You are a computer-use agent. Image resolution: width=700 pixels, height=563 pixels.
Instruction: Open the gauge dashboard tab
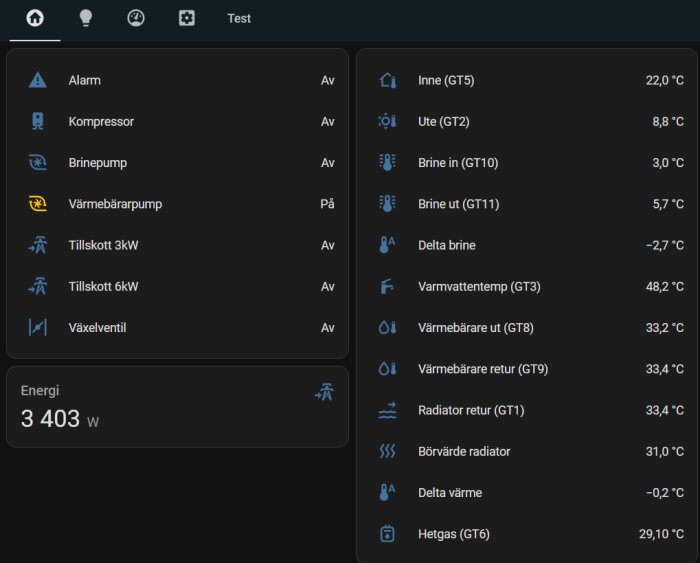[x=136, y=18]
